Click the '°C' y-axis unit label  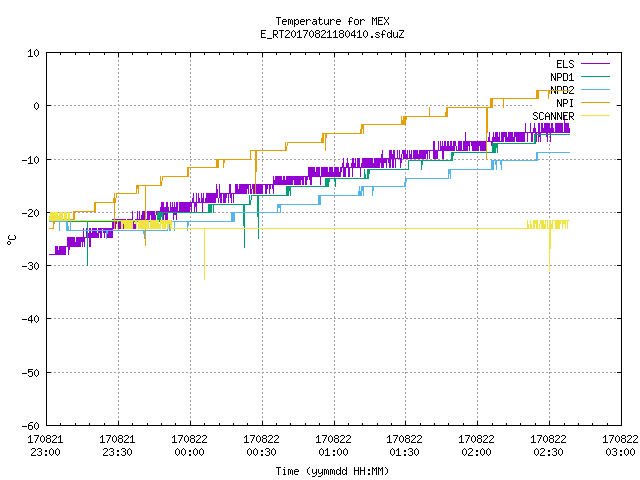[x=12, y=240]
